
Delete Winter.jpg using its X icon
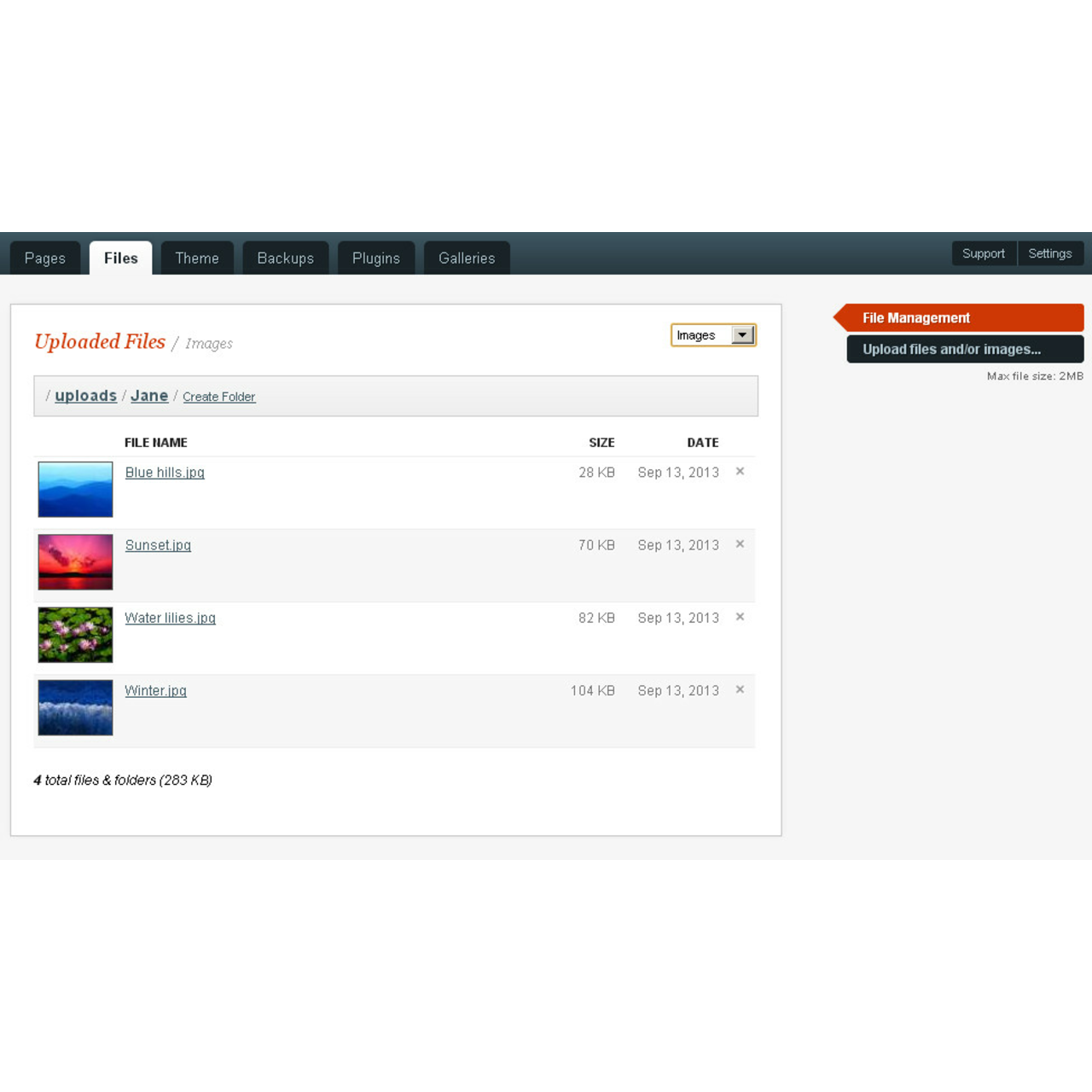tap(740, 689)
